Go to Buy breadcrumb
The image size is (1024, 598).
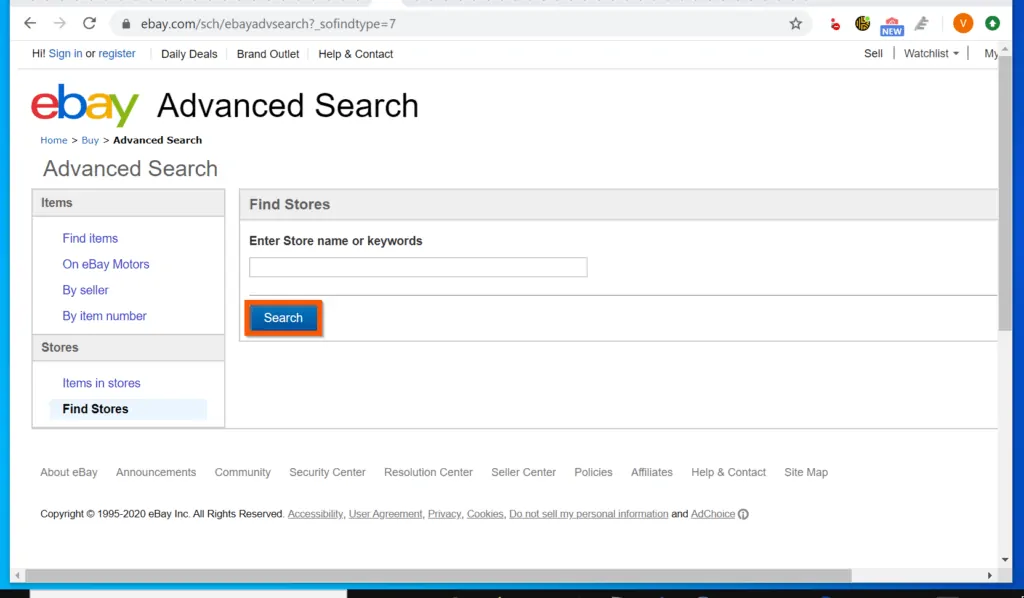[90, 140]
